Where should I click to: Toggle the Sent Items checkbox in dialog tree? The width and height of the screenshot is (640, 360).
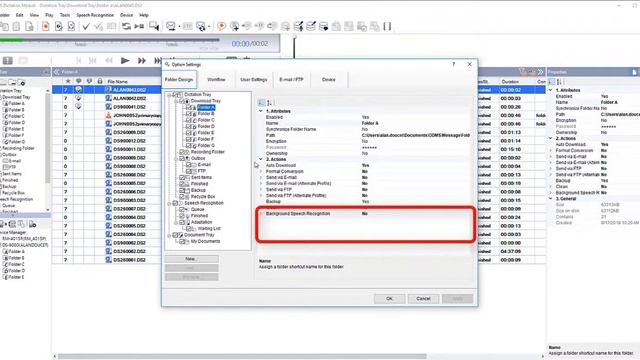(182, 178)
